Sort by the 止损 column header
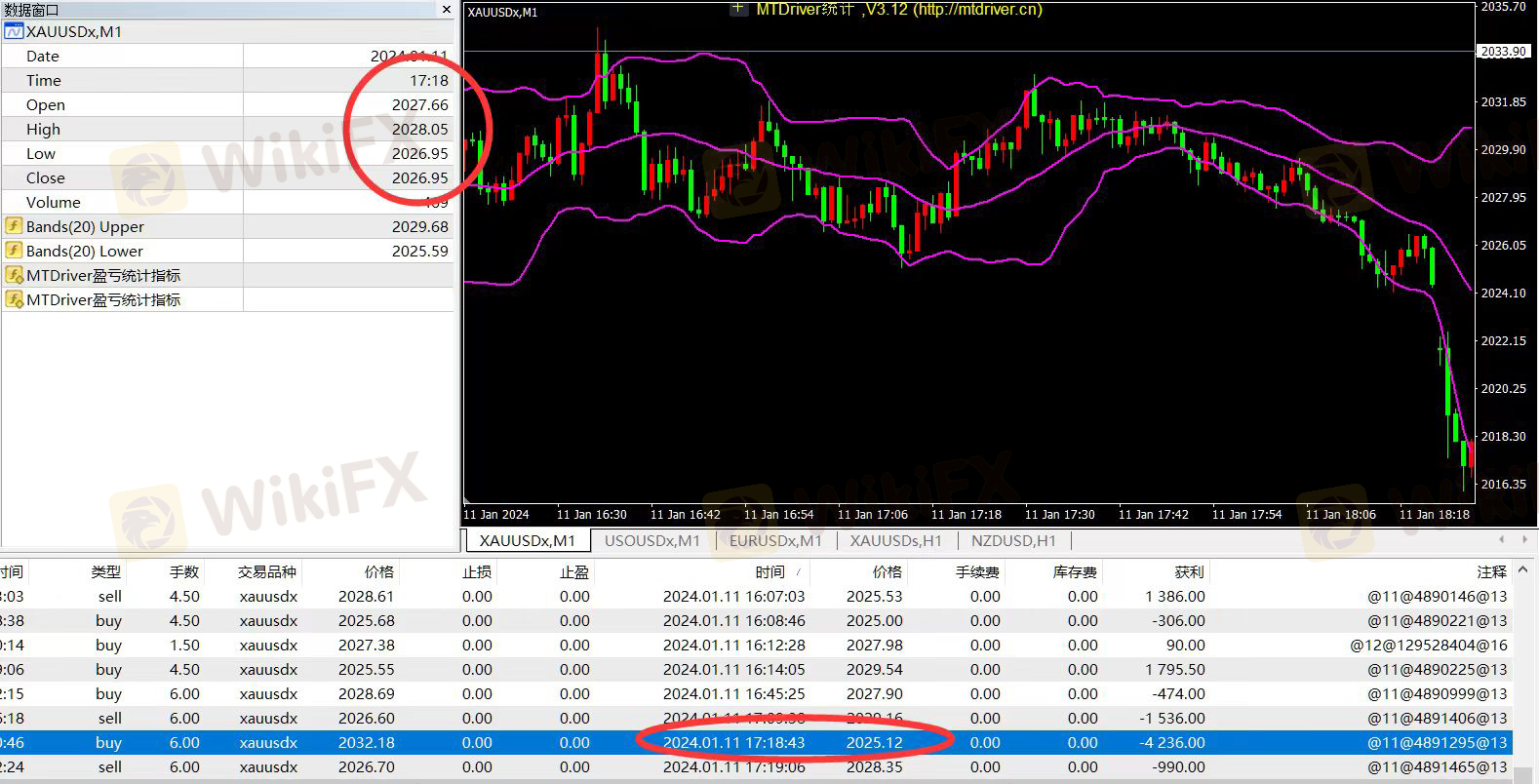 click(x=477, y=572)
